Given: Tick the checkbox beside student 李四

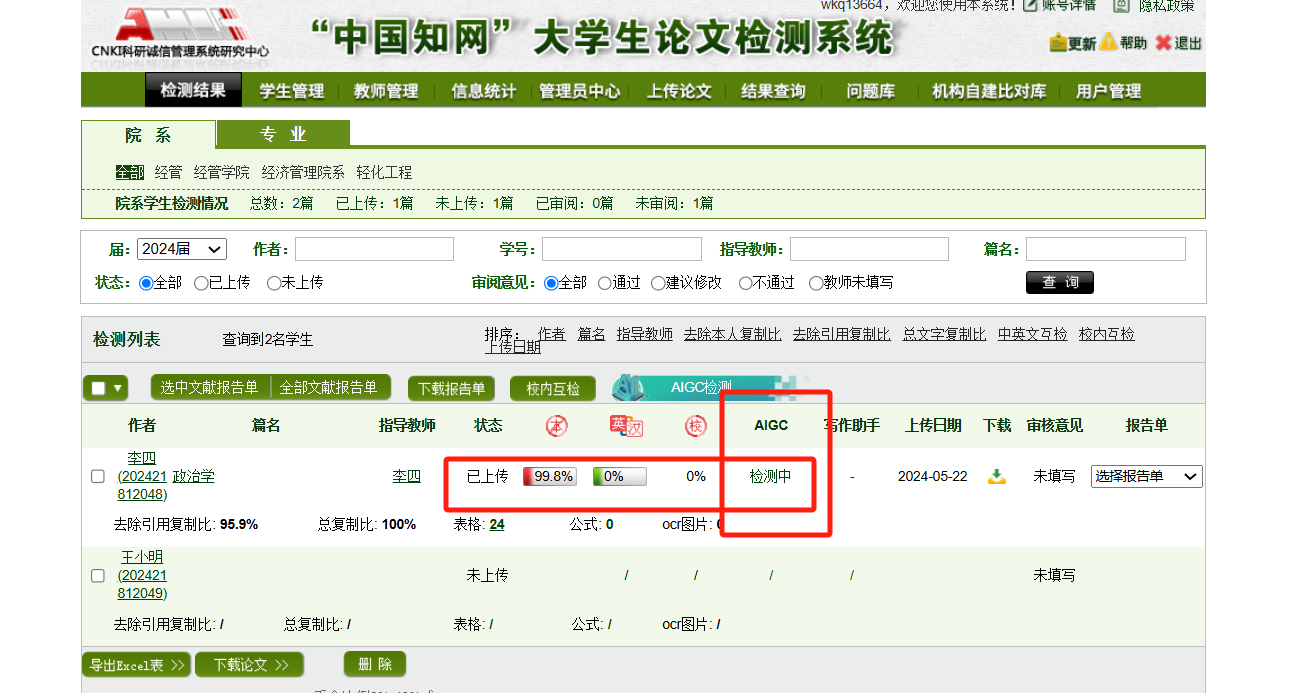Looking at the screenshot, I should coord(98,477).
